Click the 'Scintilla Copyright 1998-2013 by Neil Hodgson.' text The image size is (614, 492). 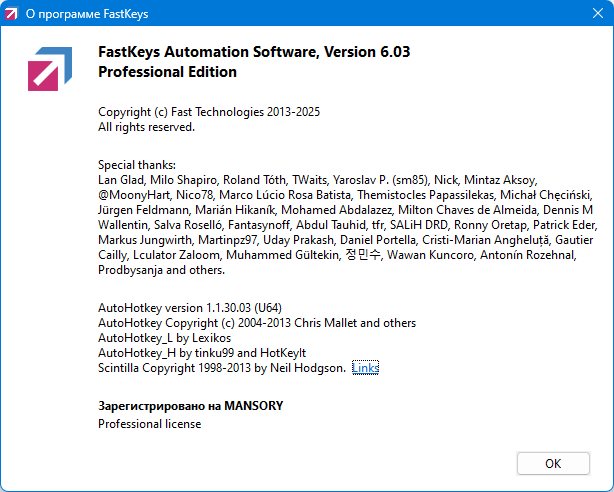(x=222, y=368)
